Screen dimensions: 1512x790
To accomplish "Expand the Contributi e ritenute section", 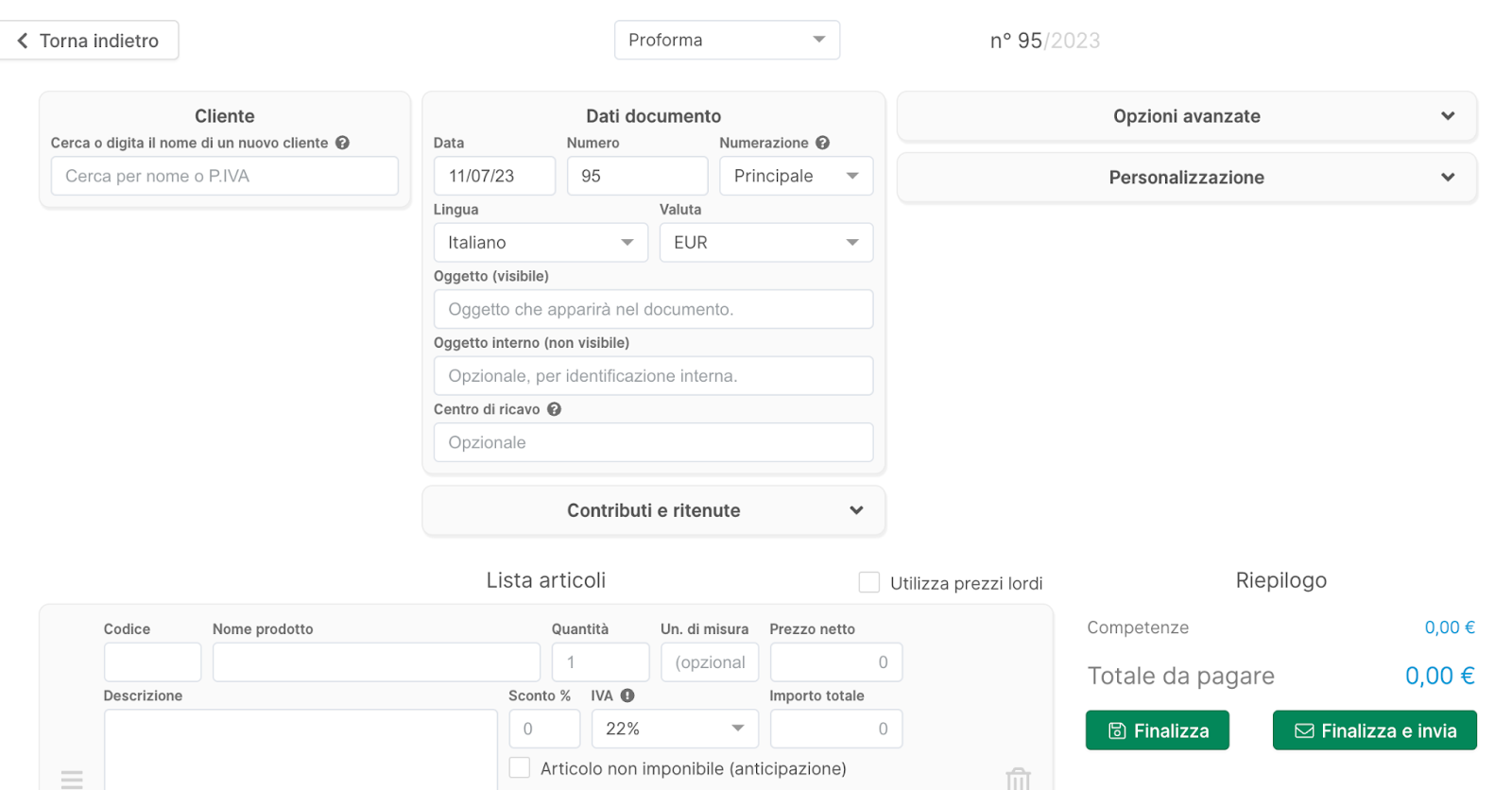I will click(x=653, y=510).
